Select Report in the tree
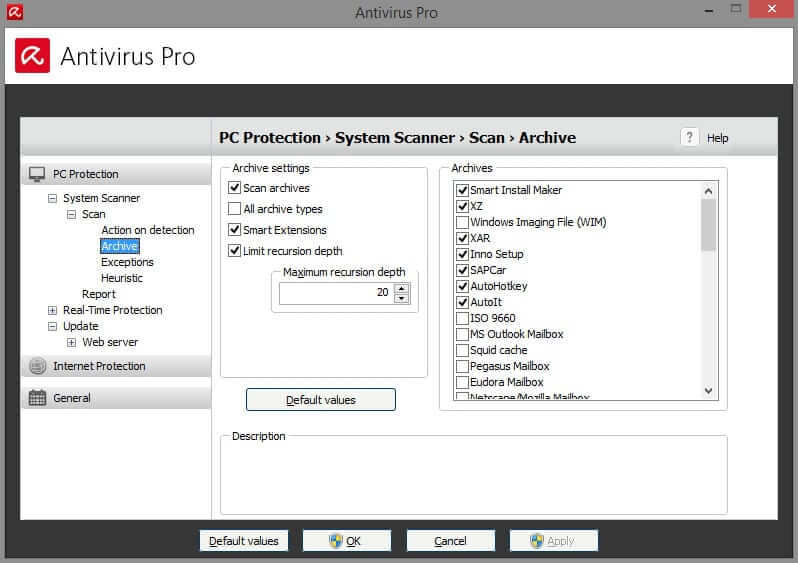This screenshot has height=563, width=798. coord(99,294)
